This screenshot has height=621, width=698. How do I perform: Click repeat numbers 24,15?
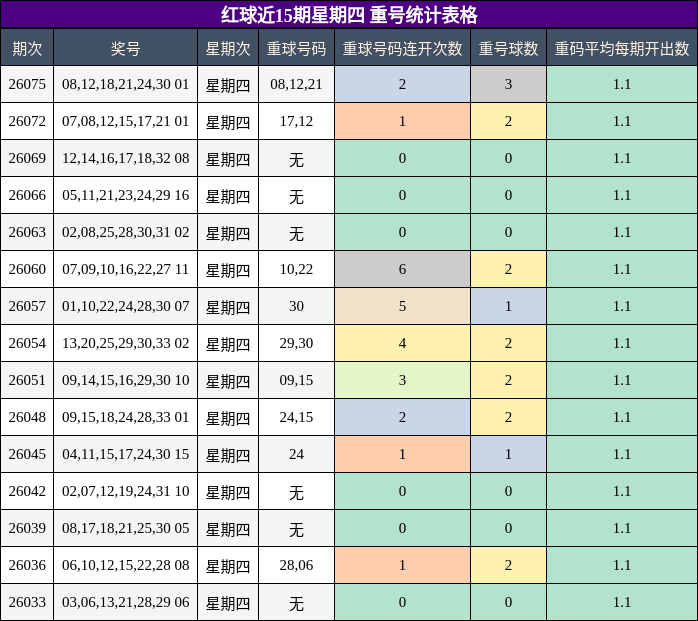point(296,417)
